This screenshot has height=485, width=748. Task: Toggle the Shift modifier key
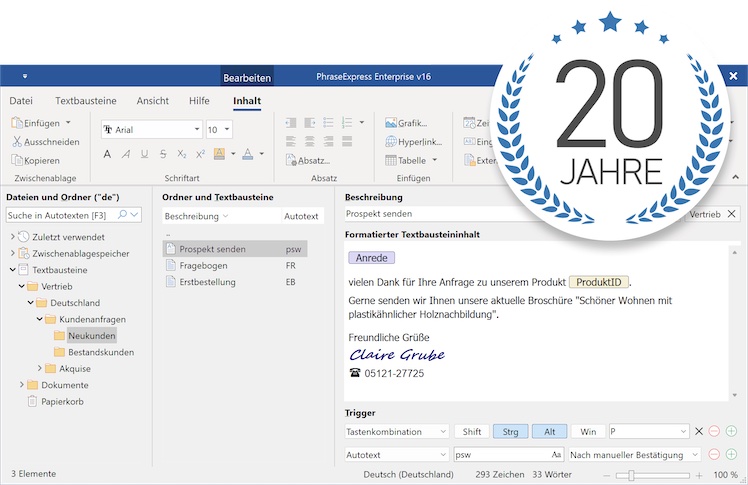click(x=470, y=431)
